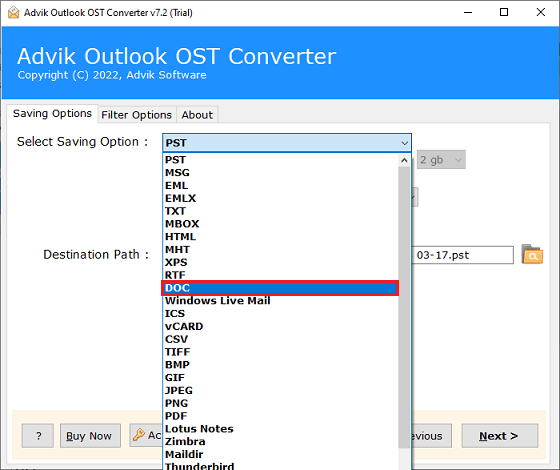
Task: Select JPEG saving format
Action: pyautogui.click(x=281, y=391)
